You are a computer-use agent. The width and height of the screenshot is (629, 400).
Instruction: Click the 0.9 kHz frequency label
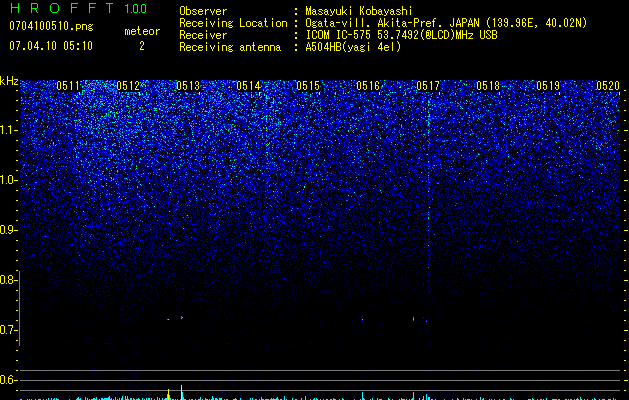pos(8,230)
